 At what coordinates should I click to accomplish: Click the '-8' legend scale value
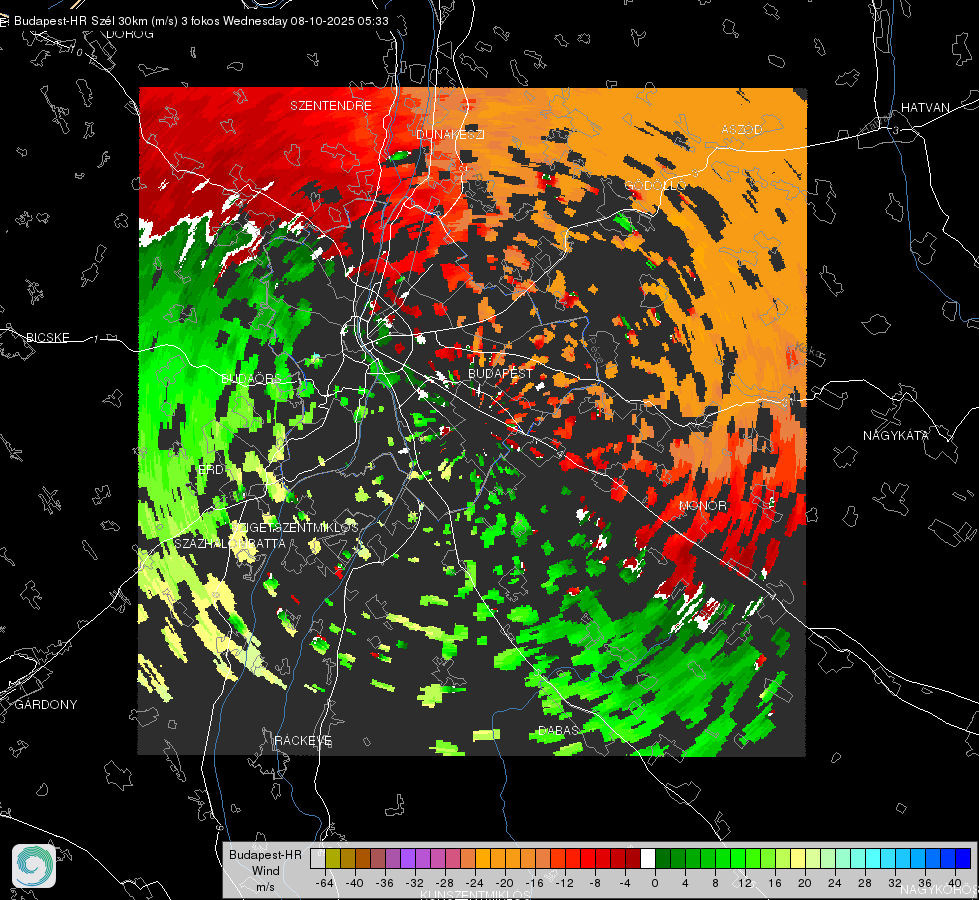595,883
